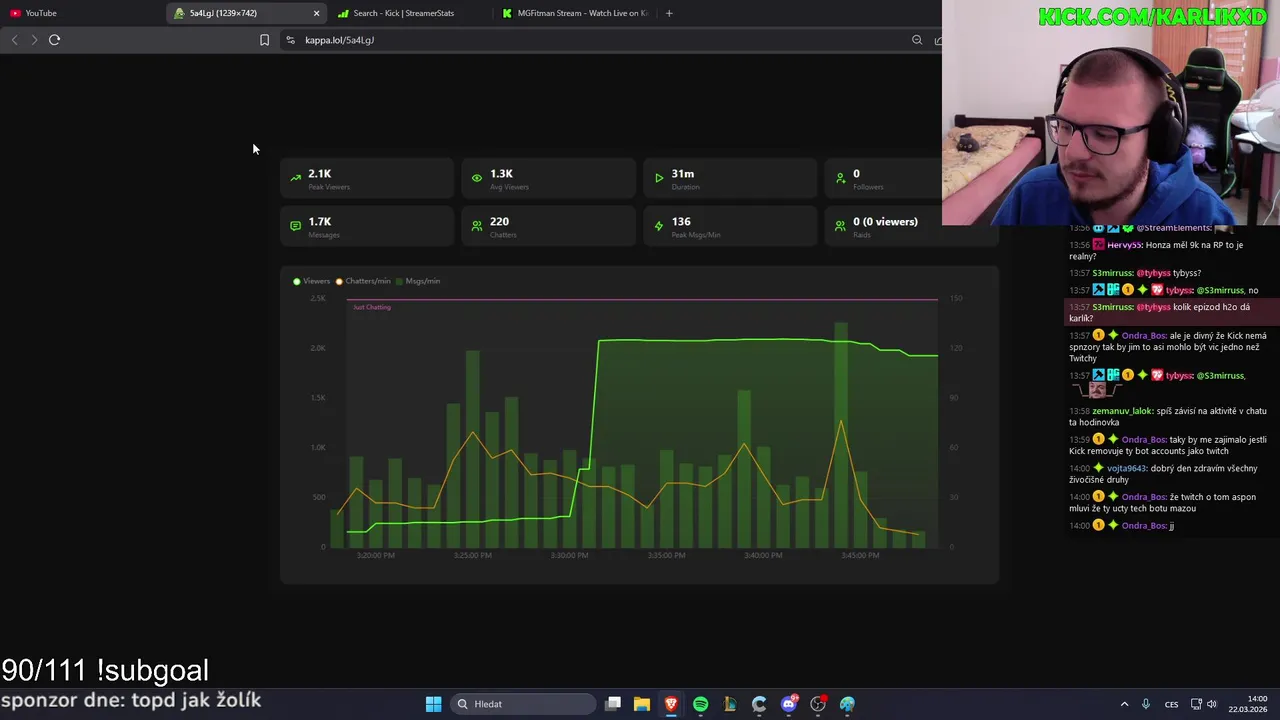Open the globe app taskbar icon

847,704
